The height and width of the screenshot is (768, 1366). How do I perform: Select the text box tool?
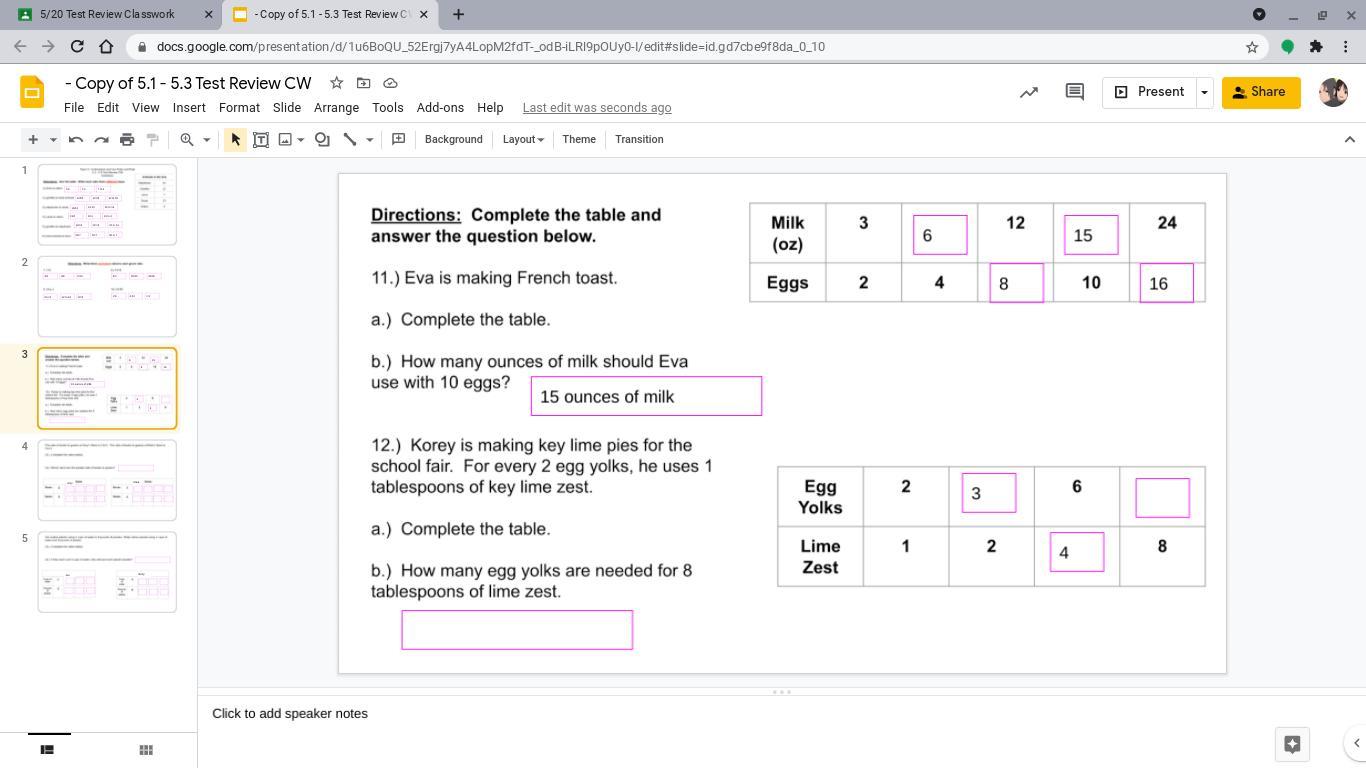click(261, 140)
